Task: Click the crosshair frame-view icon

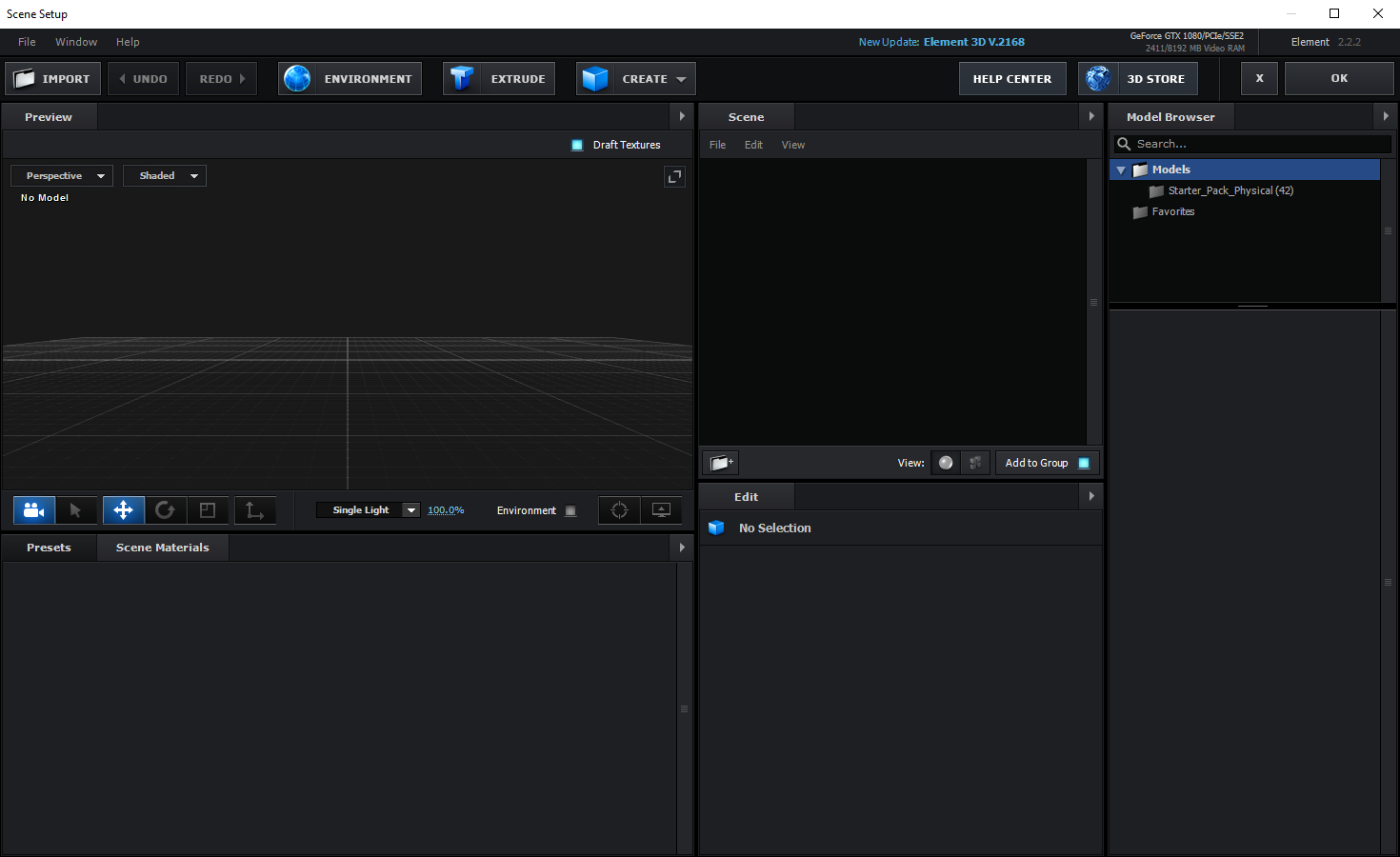Action: (x=619, y=510)
